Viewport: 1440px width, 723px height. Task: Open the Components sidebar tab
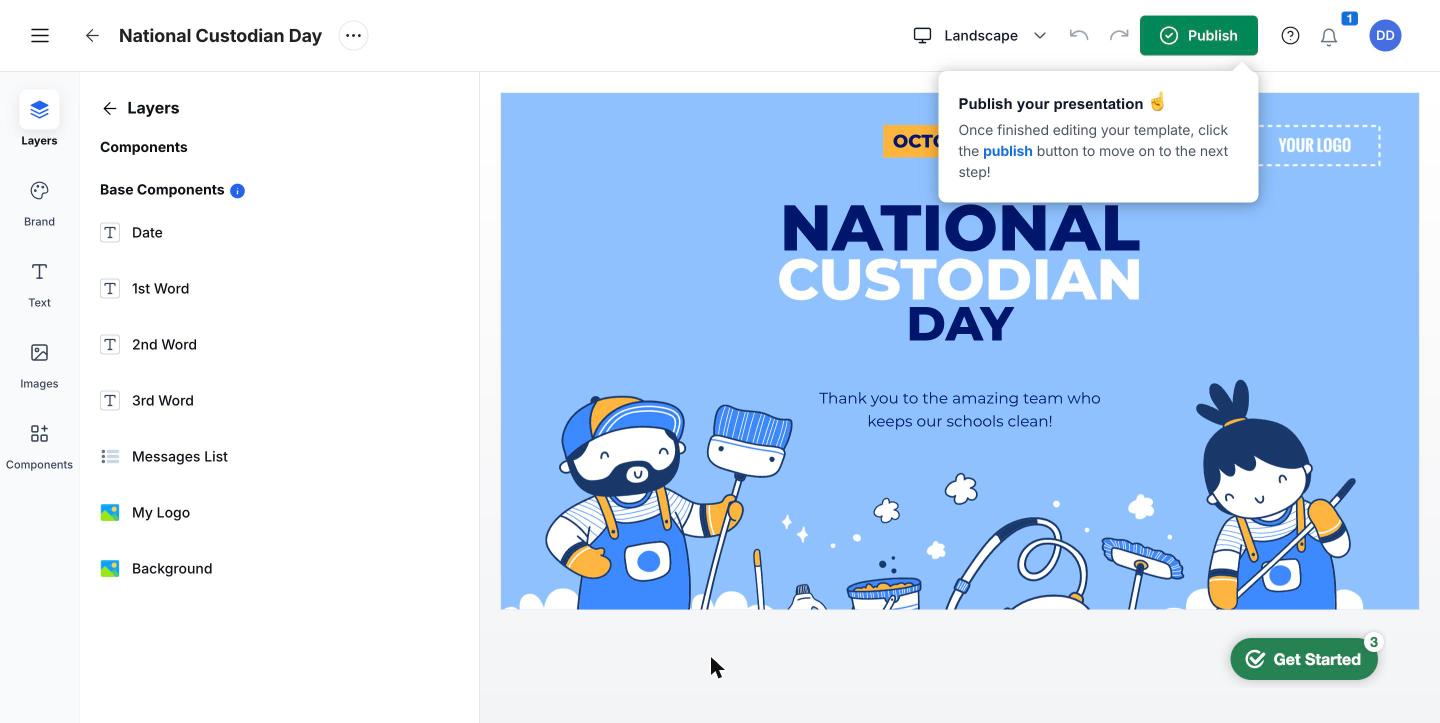pos(39,445)
